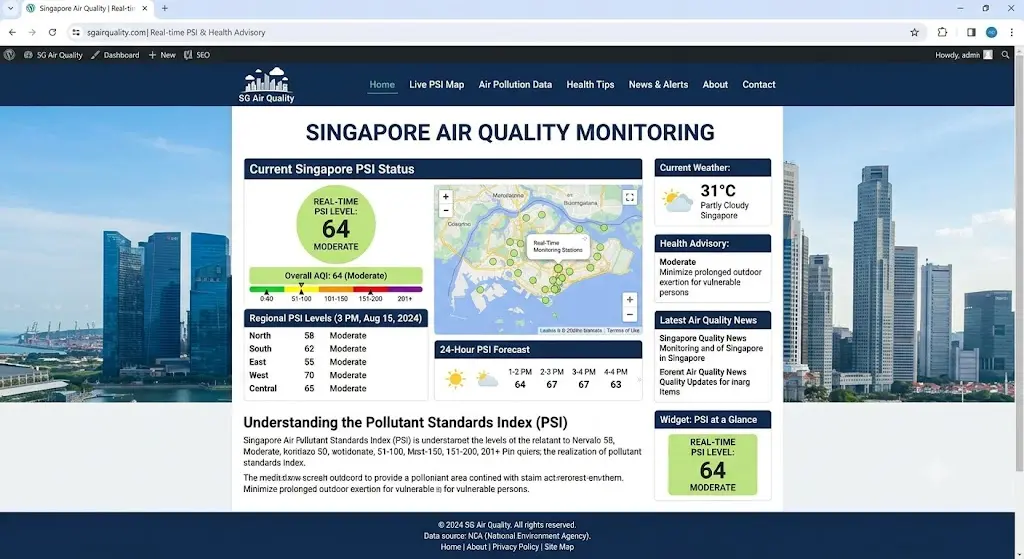Open the Live PSI Map page
This screenshot has height=559, width=1024.
(436, 84)
